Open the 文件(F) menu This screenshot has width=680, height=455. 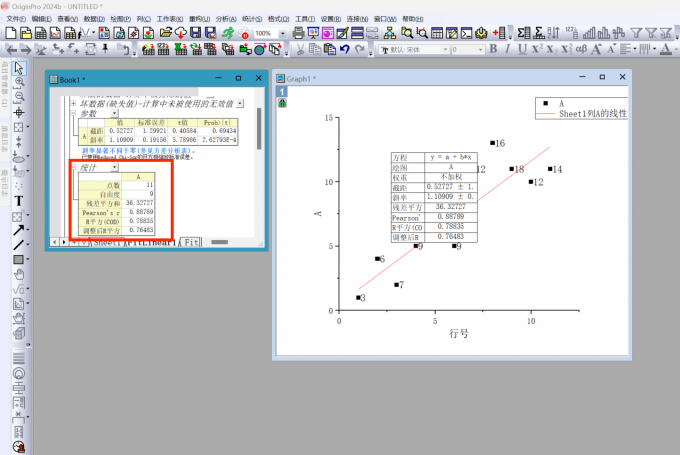[x=16, y=19]
